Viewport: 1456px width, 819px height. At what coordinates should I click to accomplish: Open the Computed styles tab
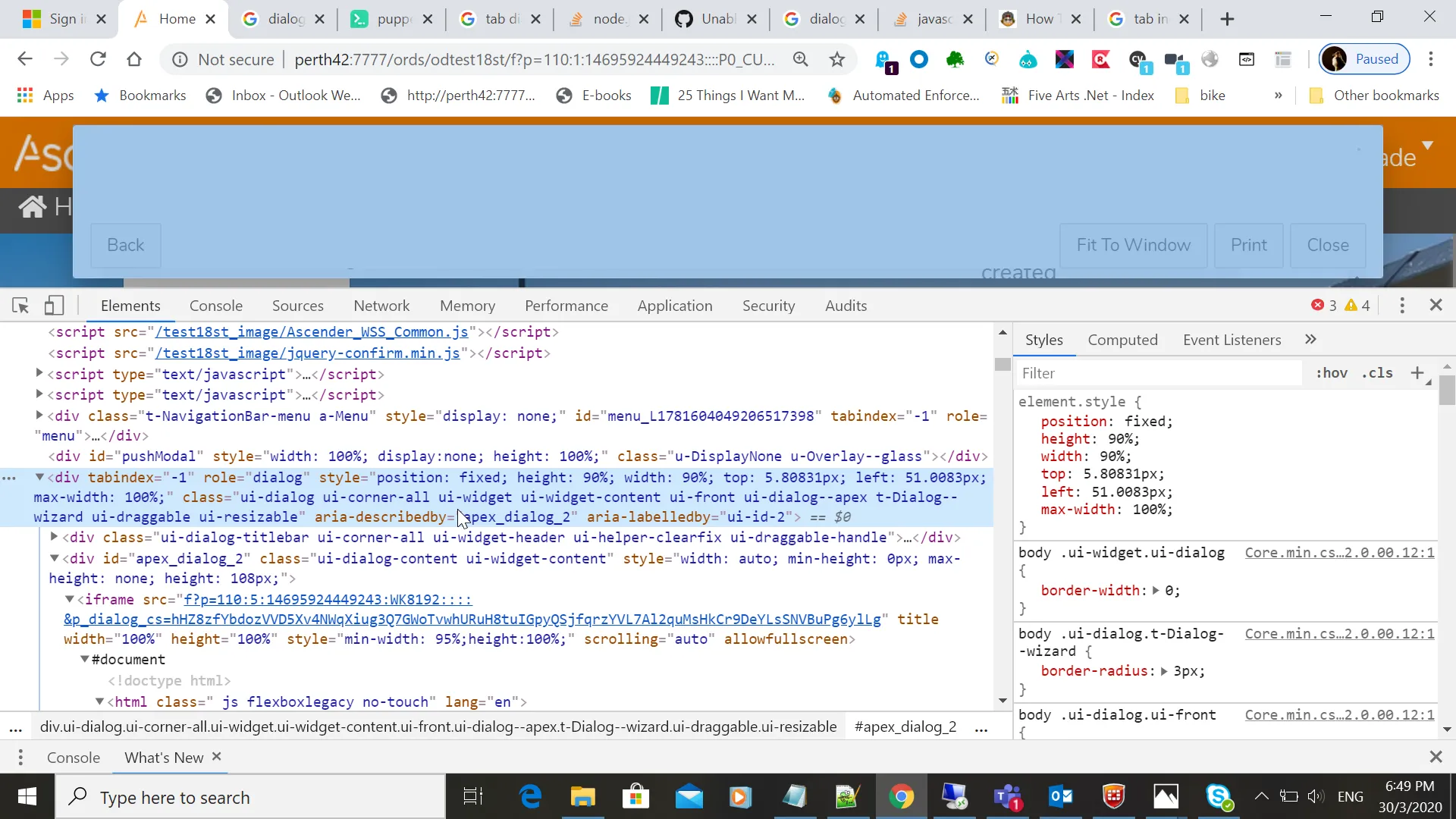click(1122, 340)
